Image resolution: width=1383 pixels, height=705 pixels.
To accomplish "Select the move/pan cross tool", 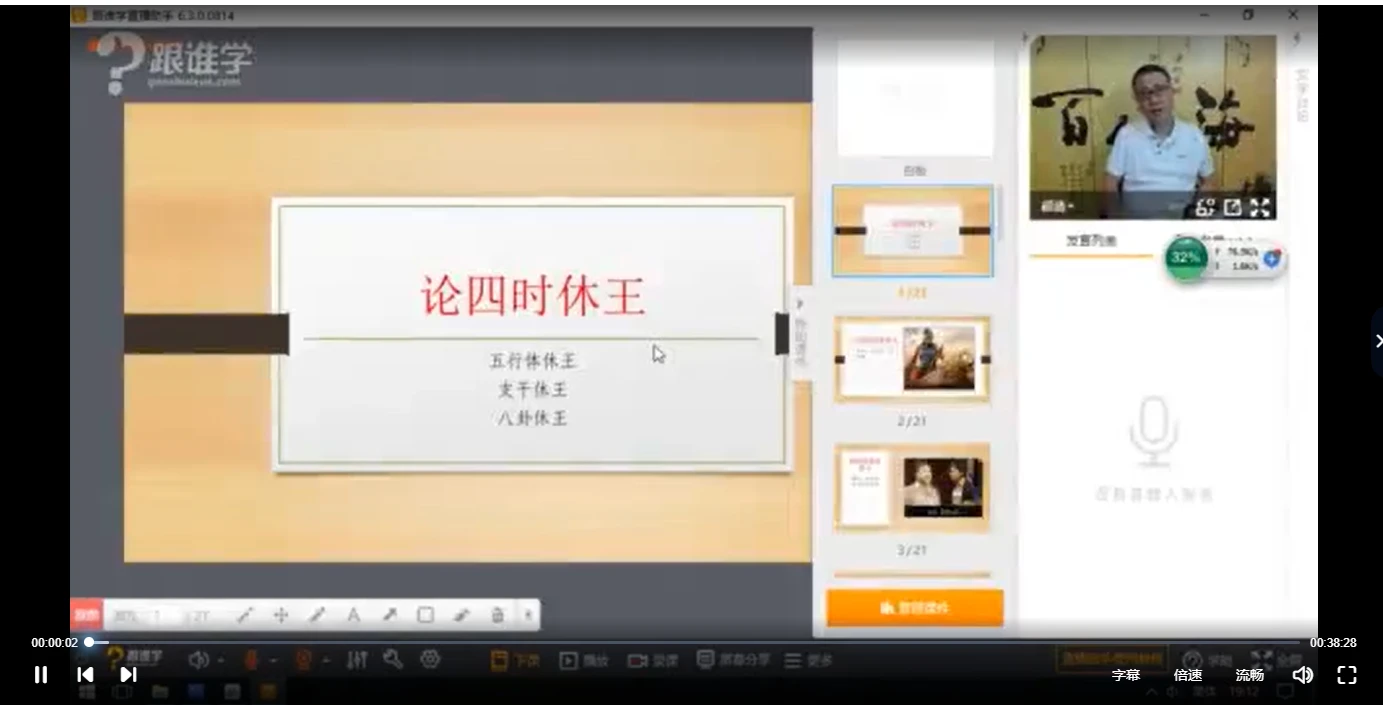I will point(281,615).
